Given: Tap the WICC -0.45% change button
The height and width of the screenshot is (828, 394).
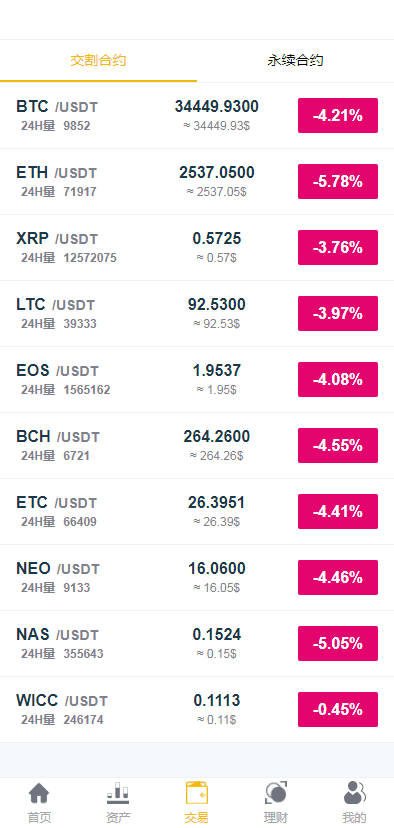Looking at the screenshot, I should 338,710.
